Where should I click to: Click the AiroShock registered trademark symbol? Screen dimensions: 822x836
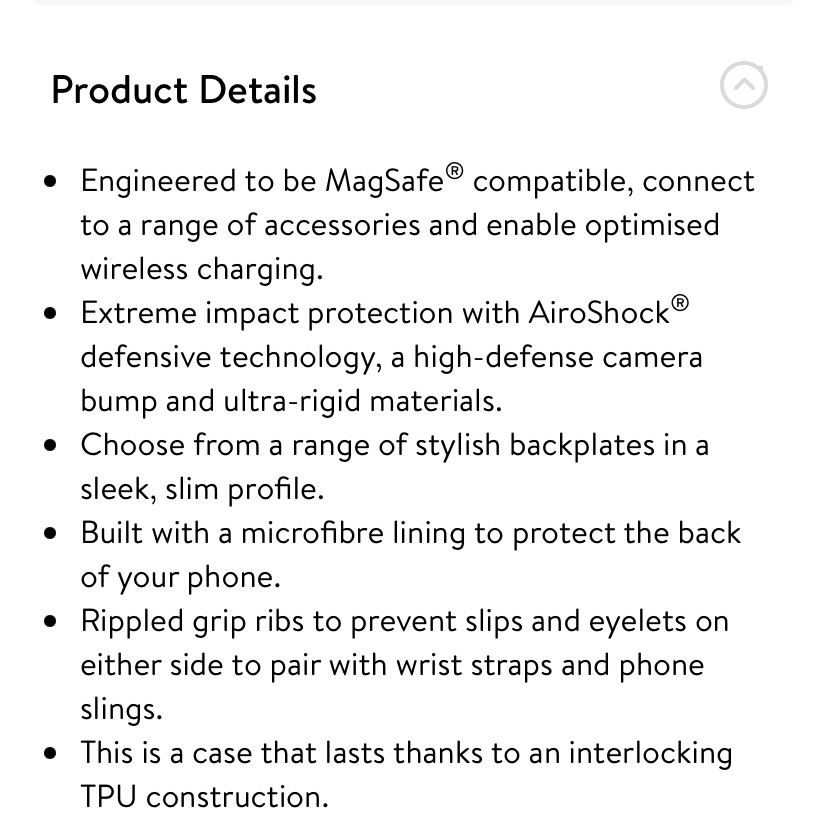[x=680, y=302]
